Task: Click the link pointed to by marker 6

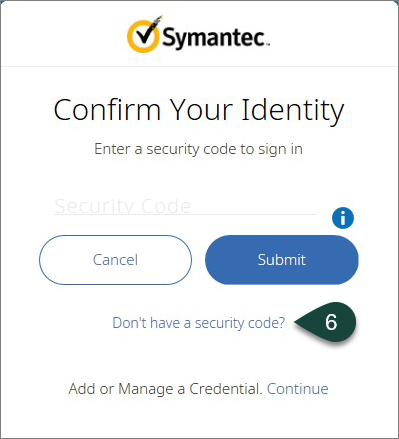Action: (199, 323)
